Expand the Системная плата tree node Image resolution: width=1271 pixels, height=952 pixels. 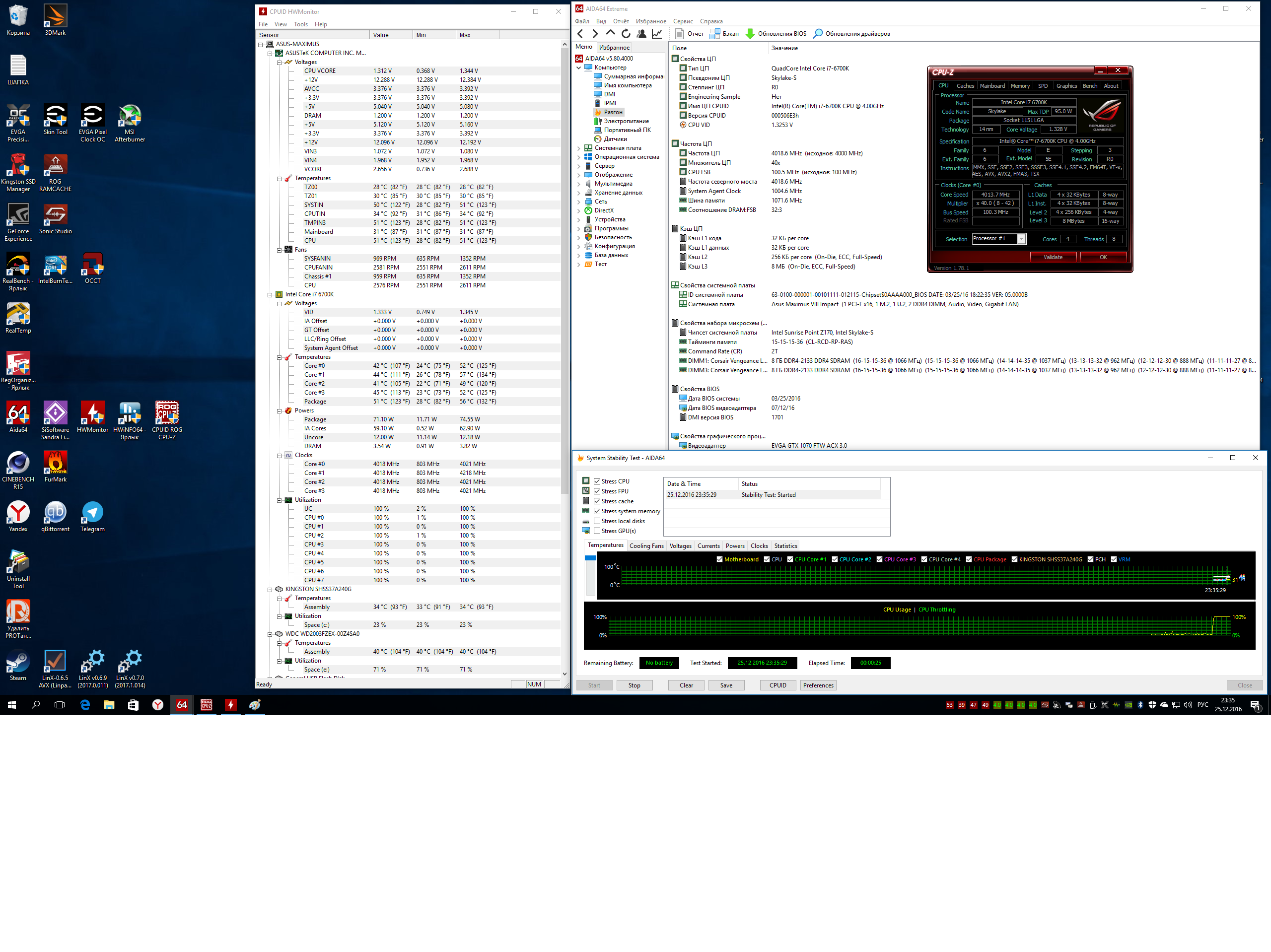[x=578, y=148]
